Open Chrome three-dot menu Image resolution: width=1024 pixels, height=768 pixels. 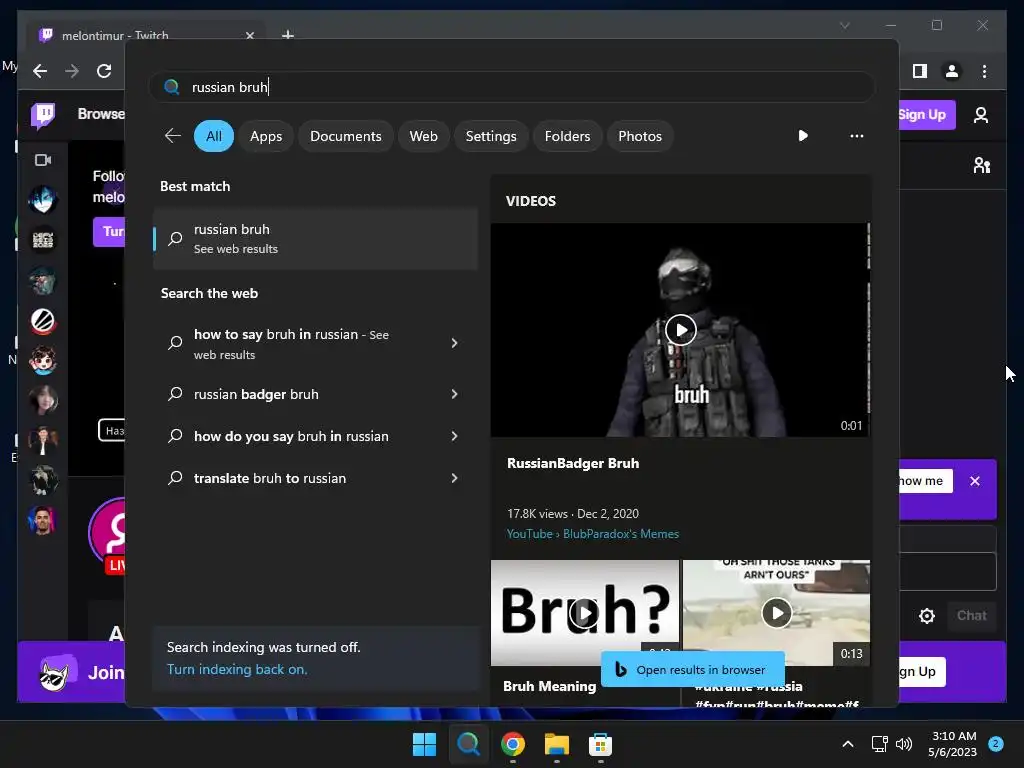click(984, 71)
